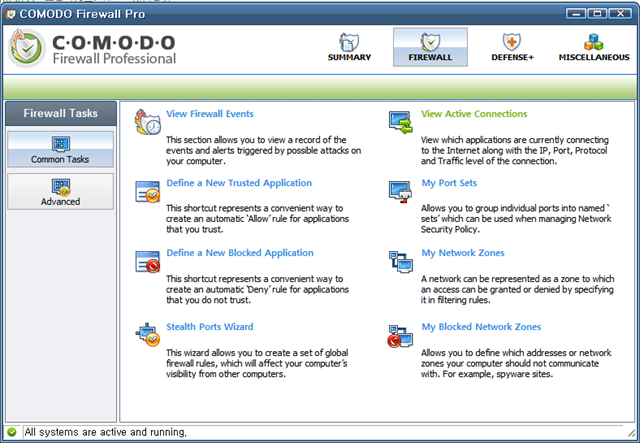640x443 pixels.
Task: Click the Define a New Blocked Application icon
Action: click(147, 262)
